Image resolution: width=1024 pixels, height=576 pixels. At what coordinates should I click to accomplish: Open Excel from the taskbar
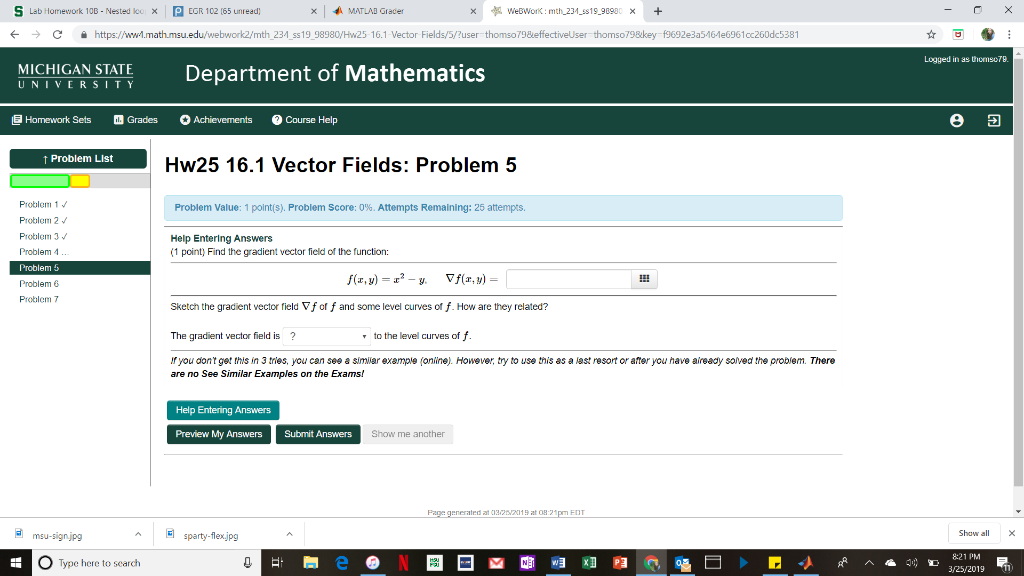click(x=588, y=562)
